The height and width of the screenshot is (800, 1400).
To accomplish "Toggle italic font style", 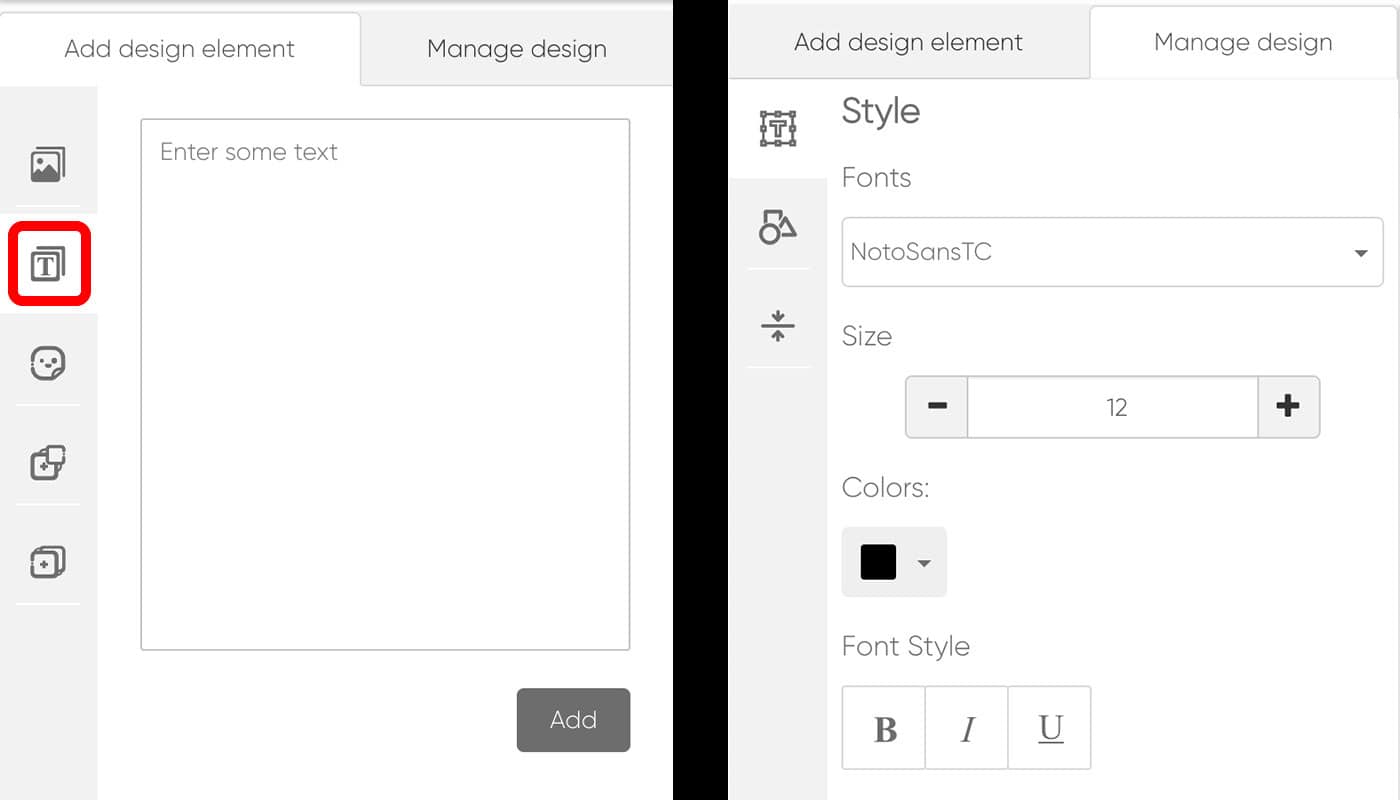I will 966,728.
